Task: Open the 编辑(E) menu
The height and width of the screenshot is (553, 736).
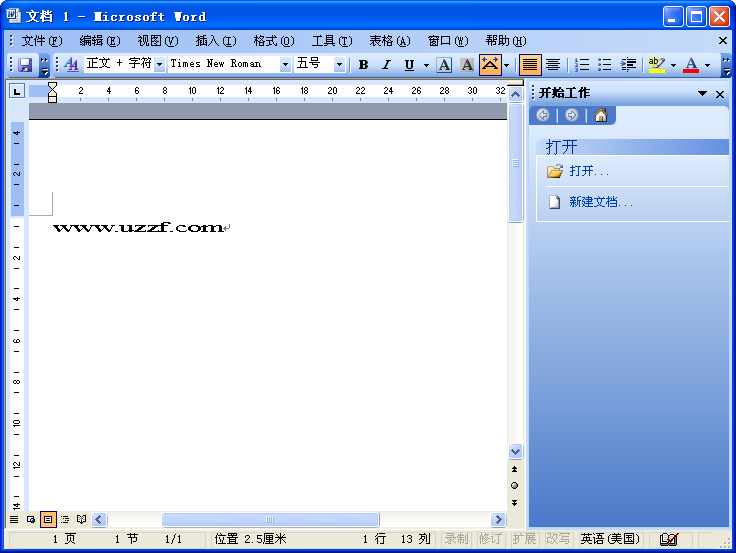Action: [100, 41]
